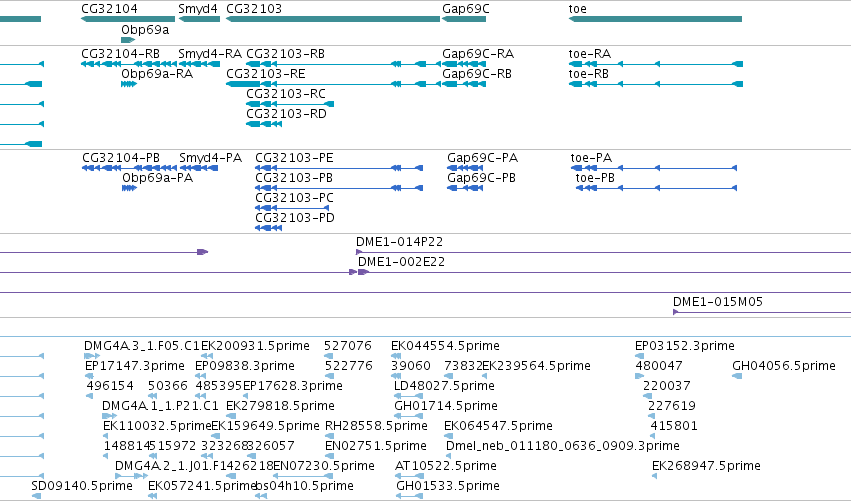Screen dimensions: 851x501
Task: Click EST GH01714.5prime
Action: tap(446, 407)
